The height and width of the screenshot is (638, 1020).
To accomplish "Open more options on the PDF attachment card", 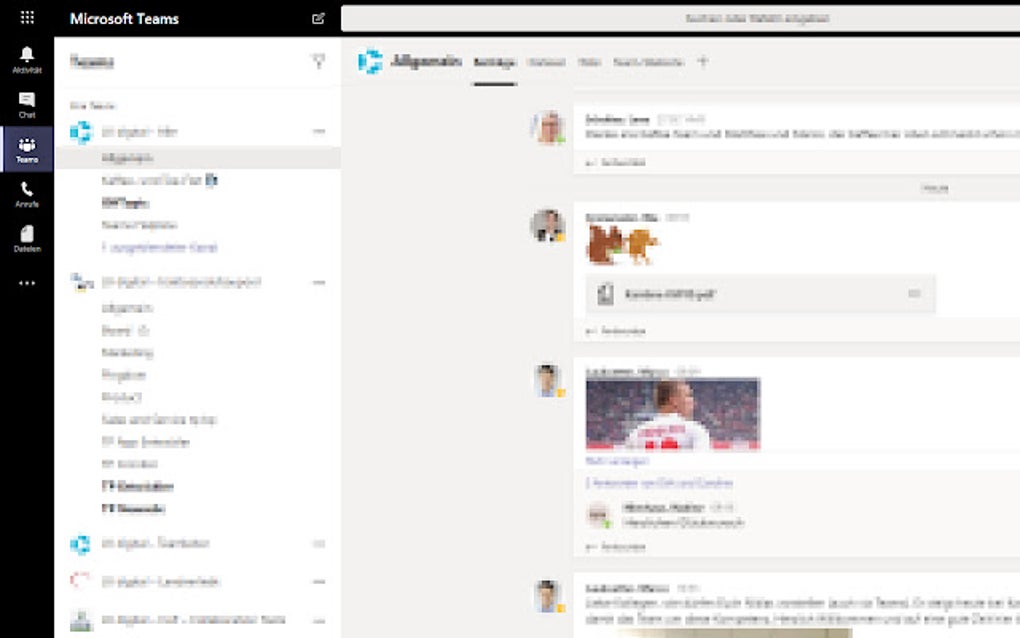I will [912, 295].
